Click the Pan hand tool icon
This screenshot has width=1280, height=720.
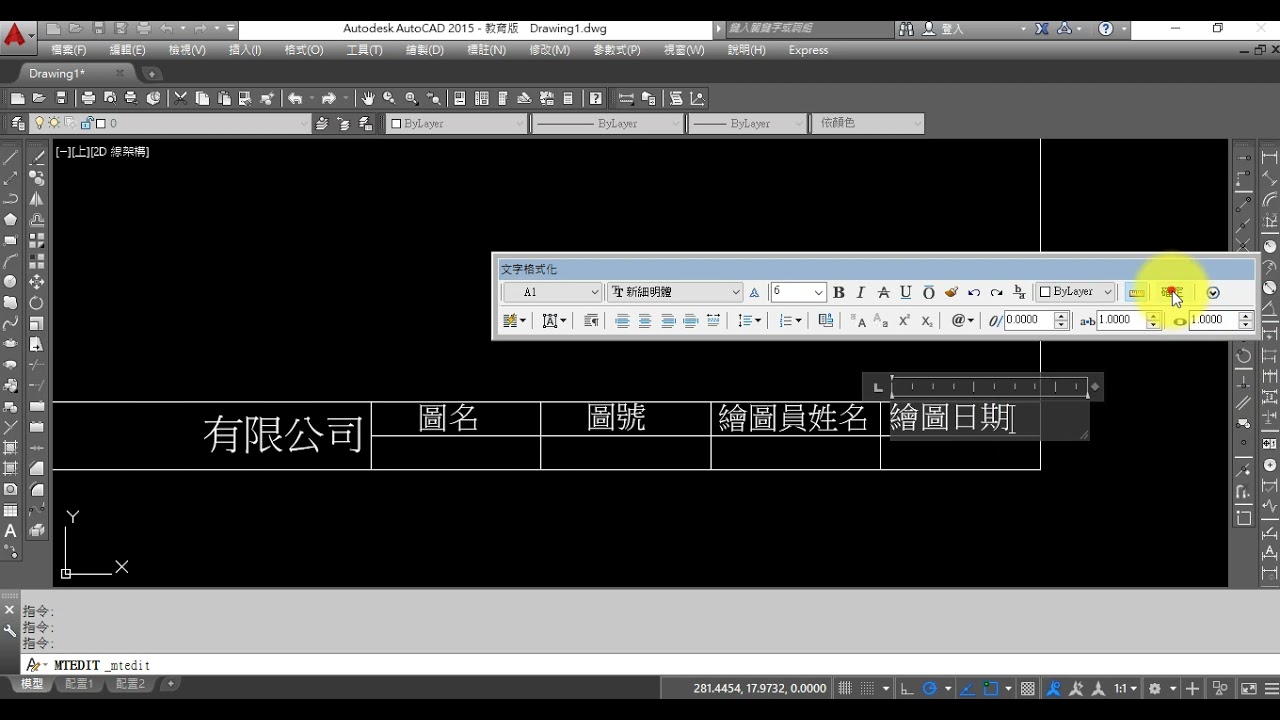tap(368, 98)
